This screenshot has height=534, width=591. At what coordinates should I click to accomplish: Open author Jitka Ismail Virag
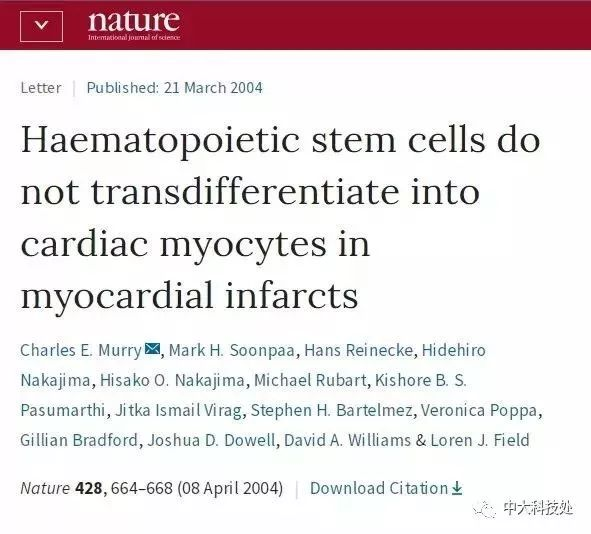tap(178, 410)
